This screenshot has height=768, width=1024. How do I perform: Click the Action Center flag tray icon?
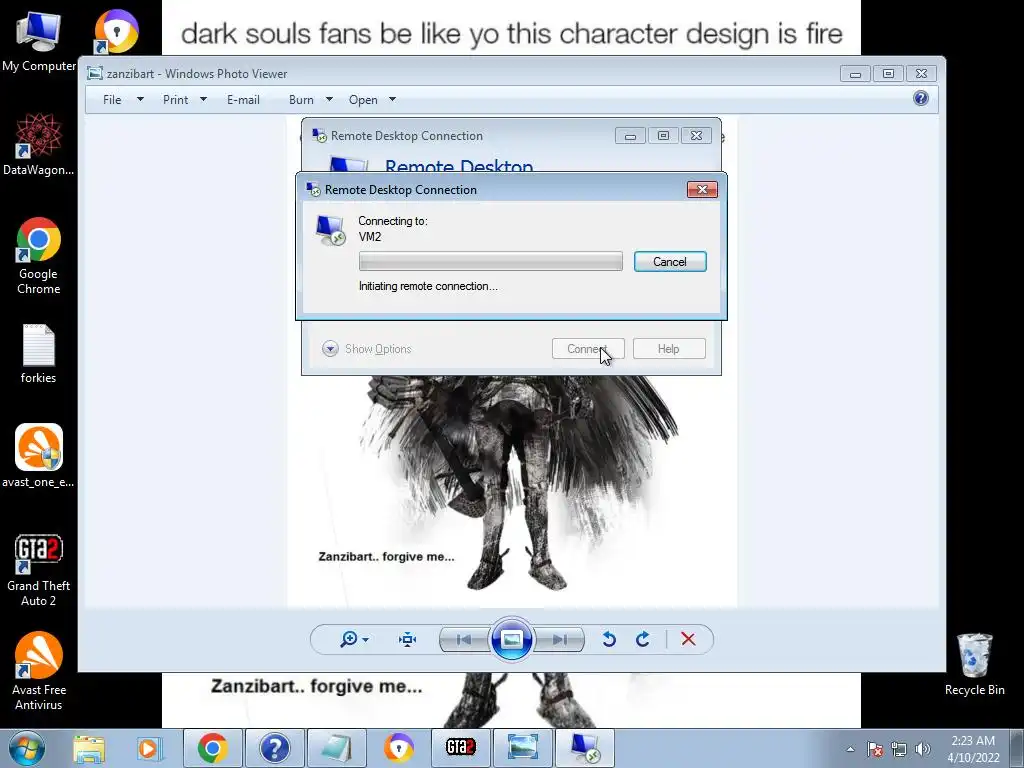[875, 749]
